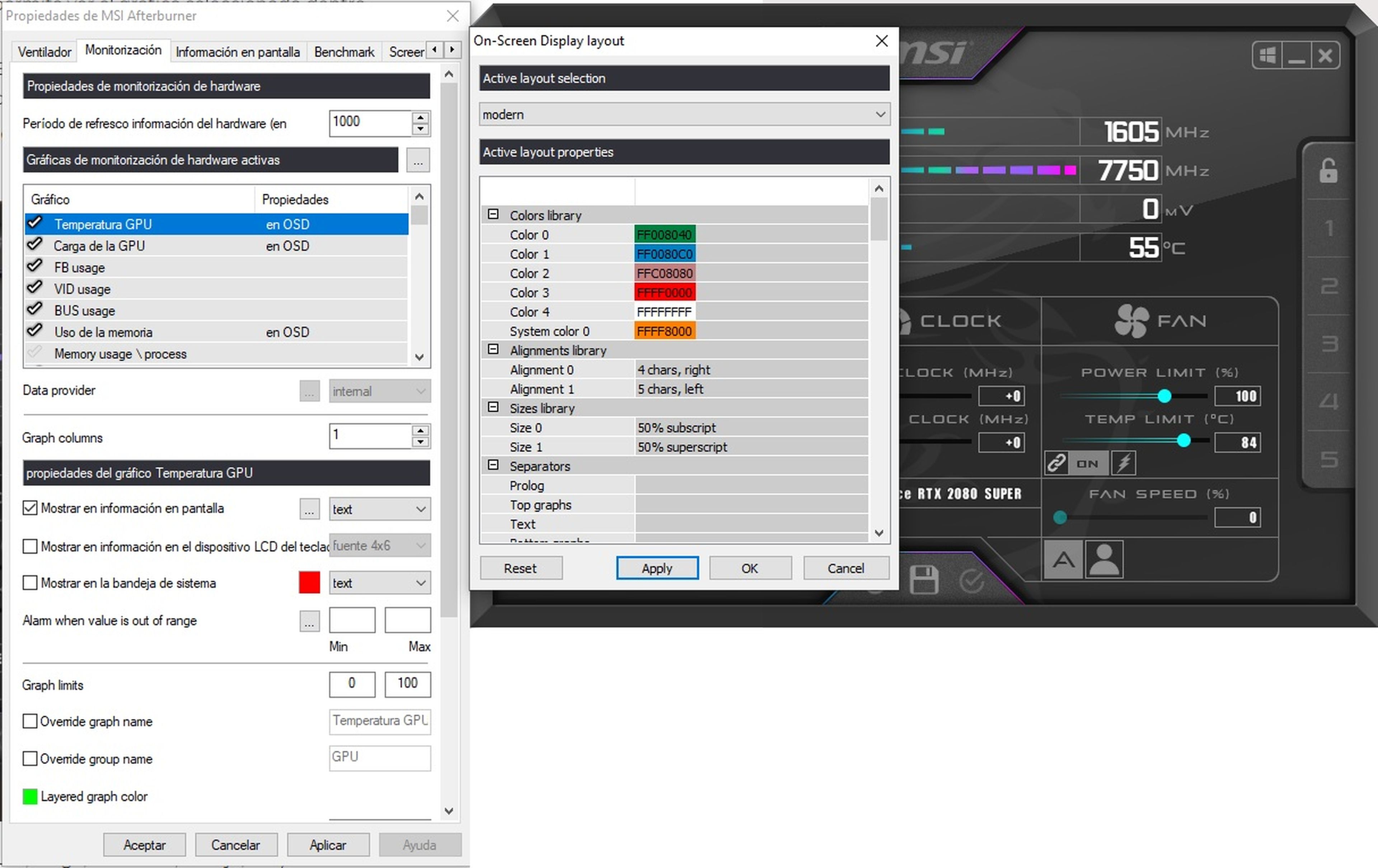The height and width of the screenshot is (868, 1378).
Task: Click the chain link sync icon
Action: click(1056, 463)
